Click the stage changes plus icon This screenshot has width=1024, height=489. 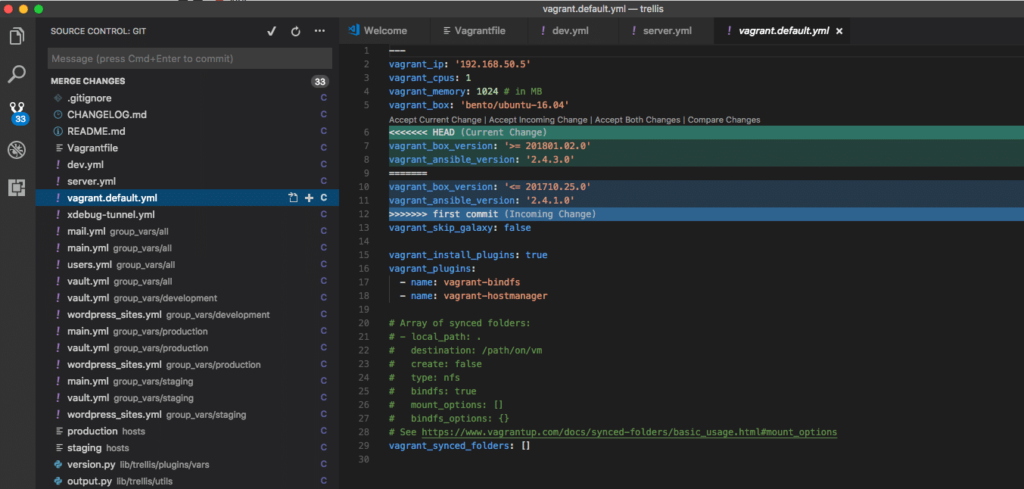coord(309,198)
